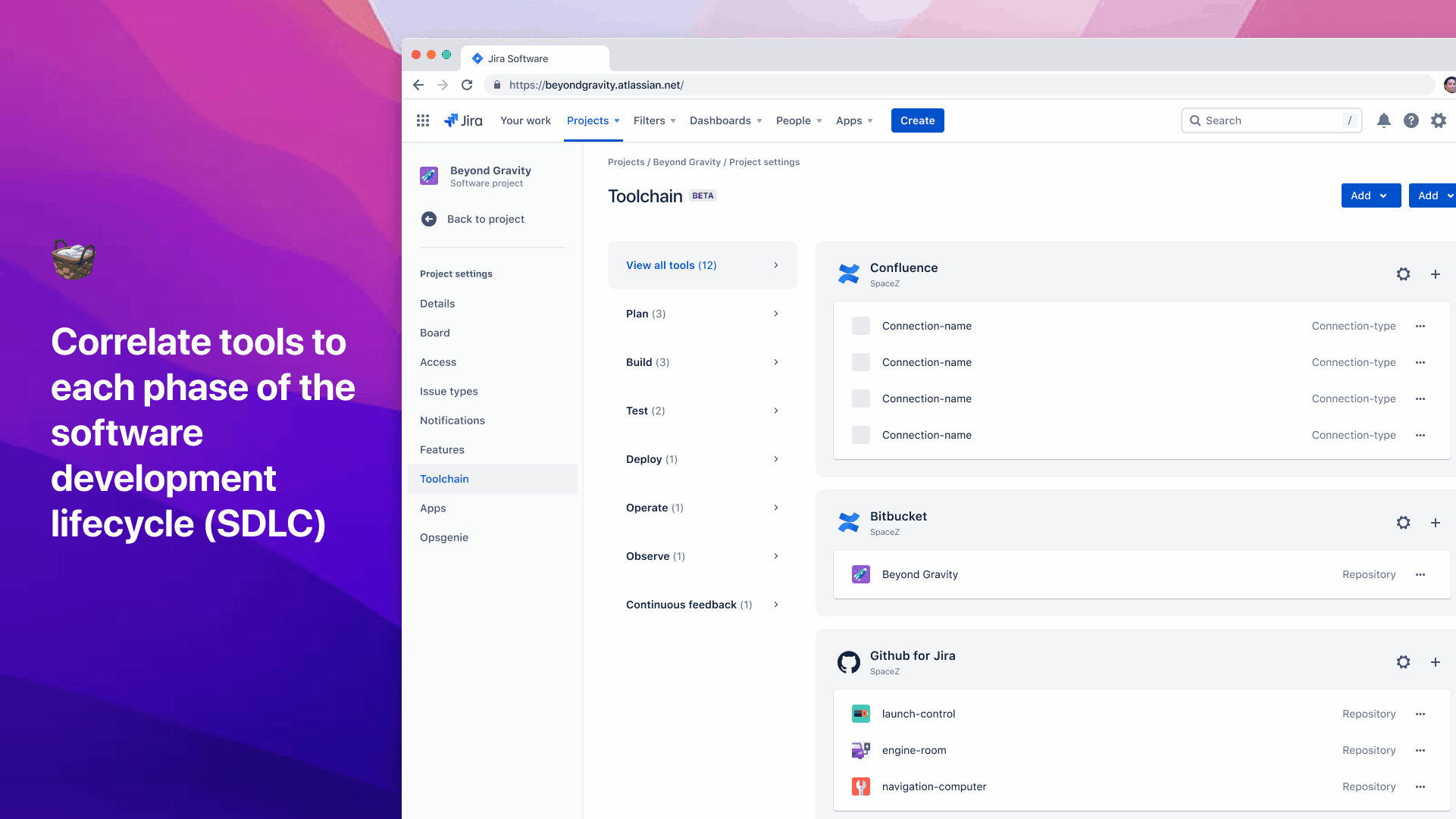Image resolution: width=1456 pixels, height=819 pixels.
Task: Open Confluence tool settings gear
Action: click(x=1403, y=274)
